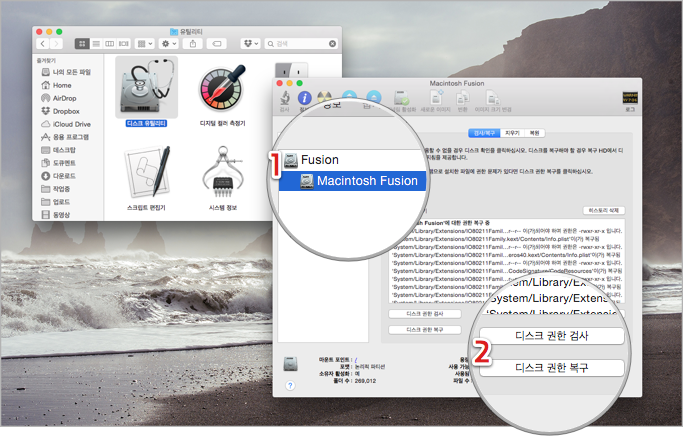Screen dimensions: 683x436
Task: Click the 이미지 크기 변경 toolbar icon
Action: [493, 98]
